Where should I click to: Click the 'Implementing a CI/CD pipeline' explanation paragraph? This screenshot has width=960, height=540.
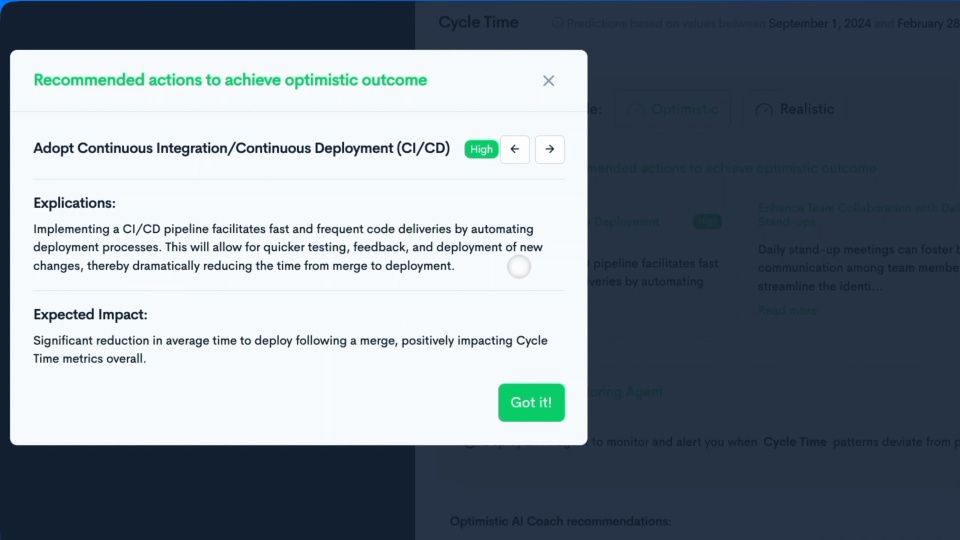coord(288,247)
